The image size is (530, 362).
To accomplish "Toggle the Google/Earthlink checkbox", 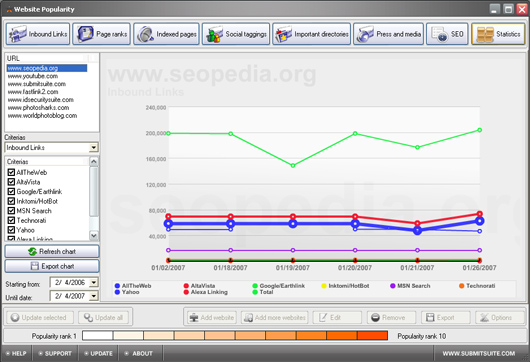I will click(x=11, y=192).
